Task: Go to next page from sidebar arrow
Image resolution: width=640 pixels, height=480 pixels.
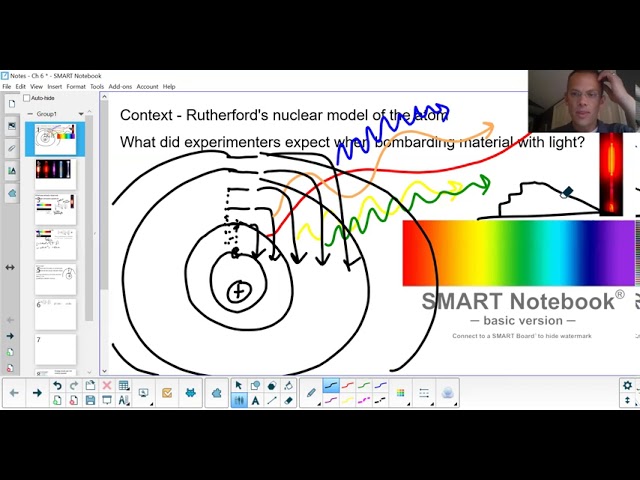Action: [10, 336]
